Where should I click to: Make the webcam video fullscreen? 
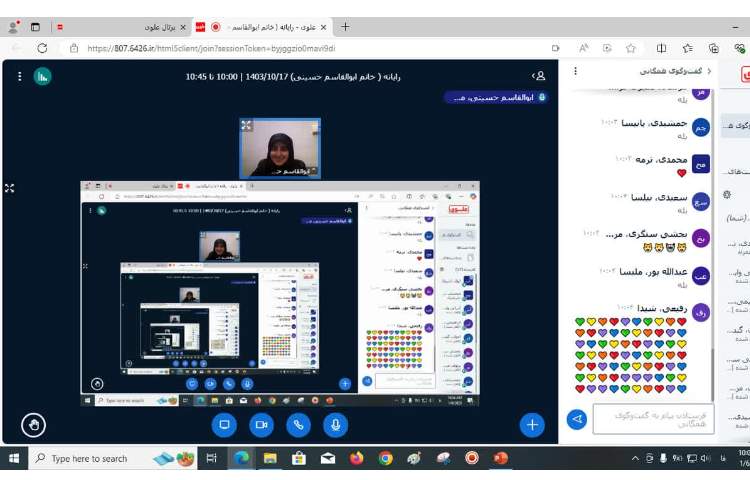[246, 125]
